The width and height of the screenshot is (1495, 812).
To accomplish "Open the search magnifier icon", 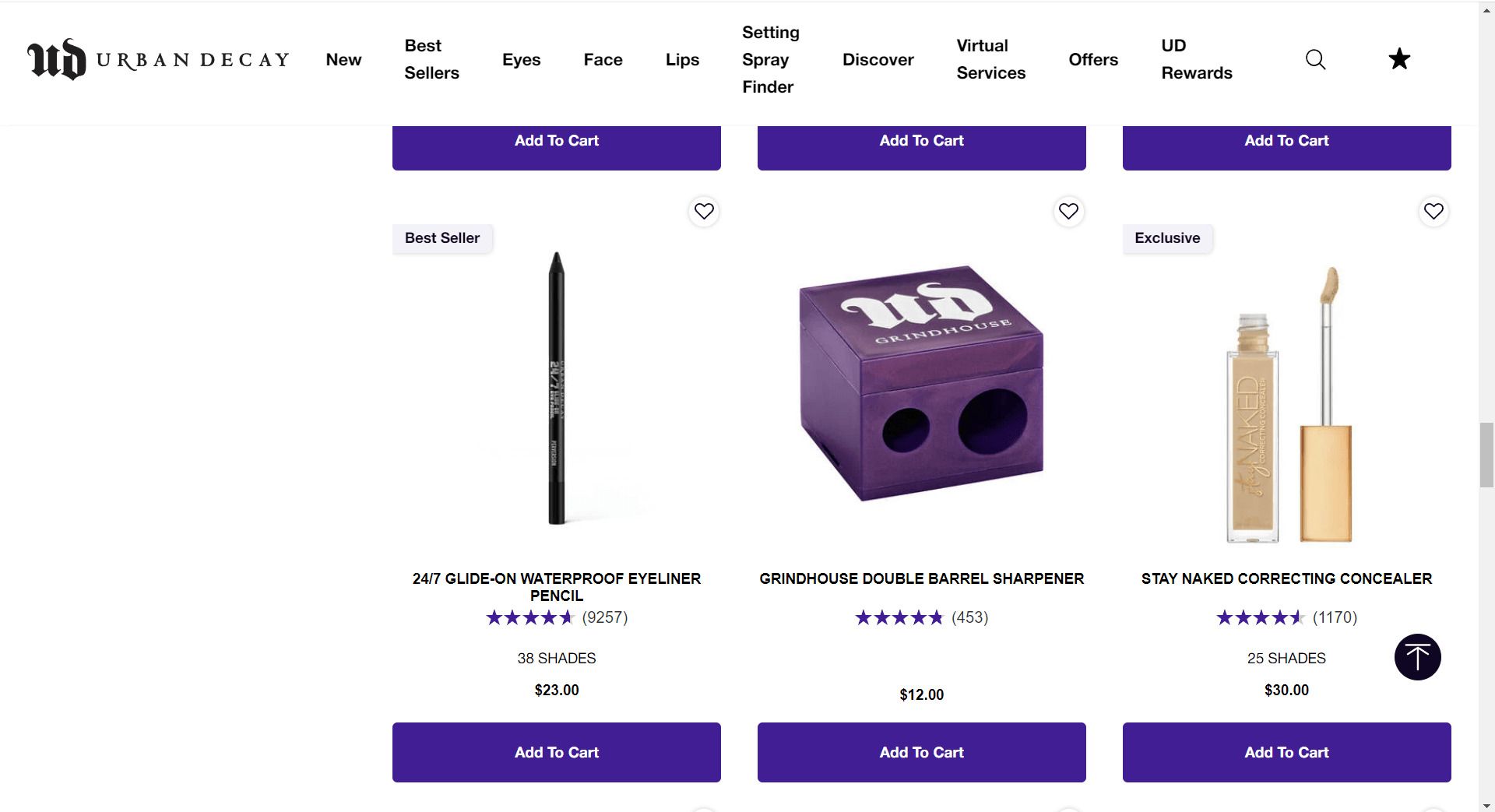I will (x=1315, y=59).
